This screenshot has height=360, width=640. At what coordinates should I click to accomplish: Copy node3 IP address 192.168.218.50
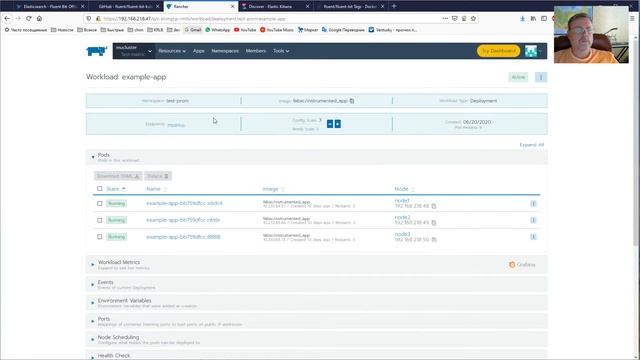tap(434, 240)
